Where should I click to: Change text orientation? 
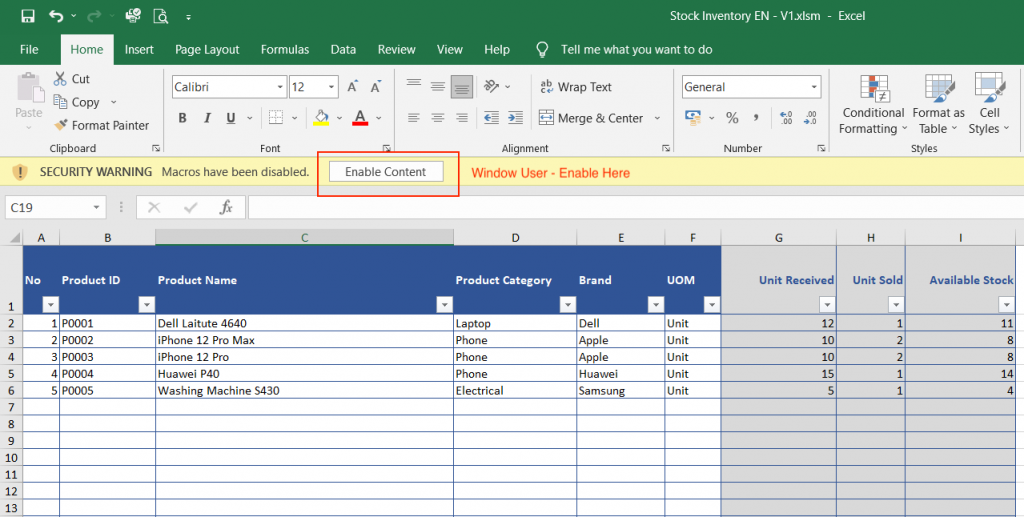point(491,87)
